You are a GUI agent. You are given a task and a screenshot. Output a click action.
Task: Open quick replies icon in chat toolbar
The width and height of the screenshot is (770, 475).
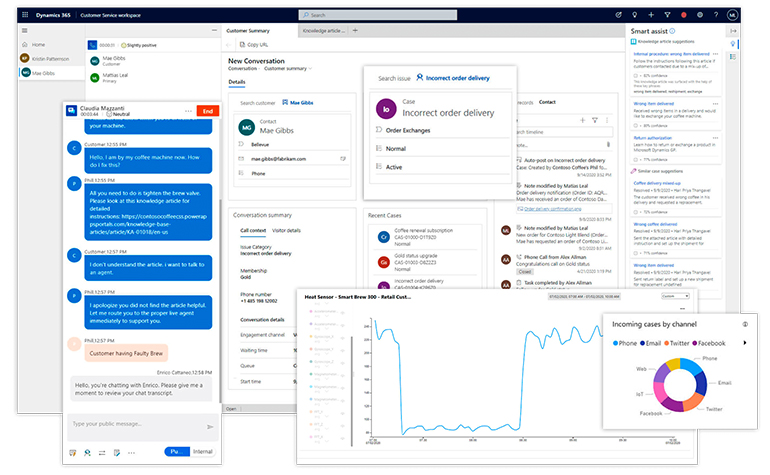73,453
